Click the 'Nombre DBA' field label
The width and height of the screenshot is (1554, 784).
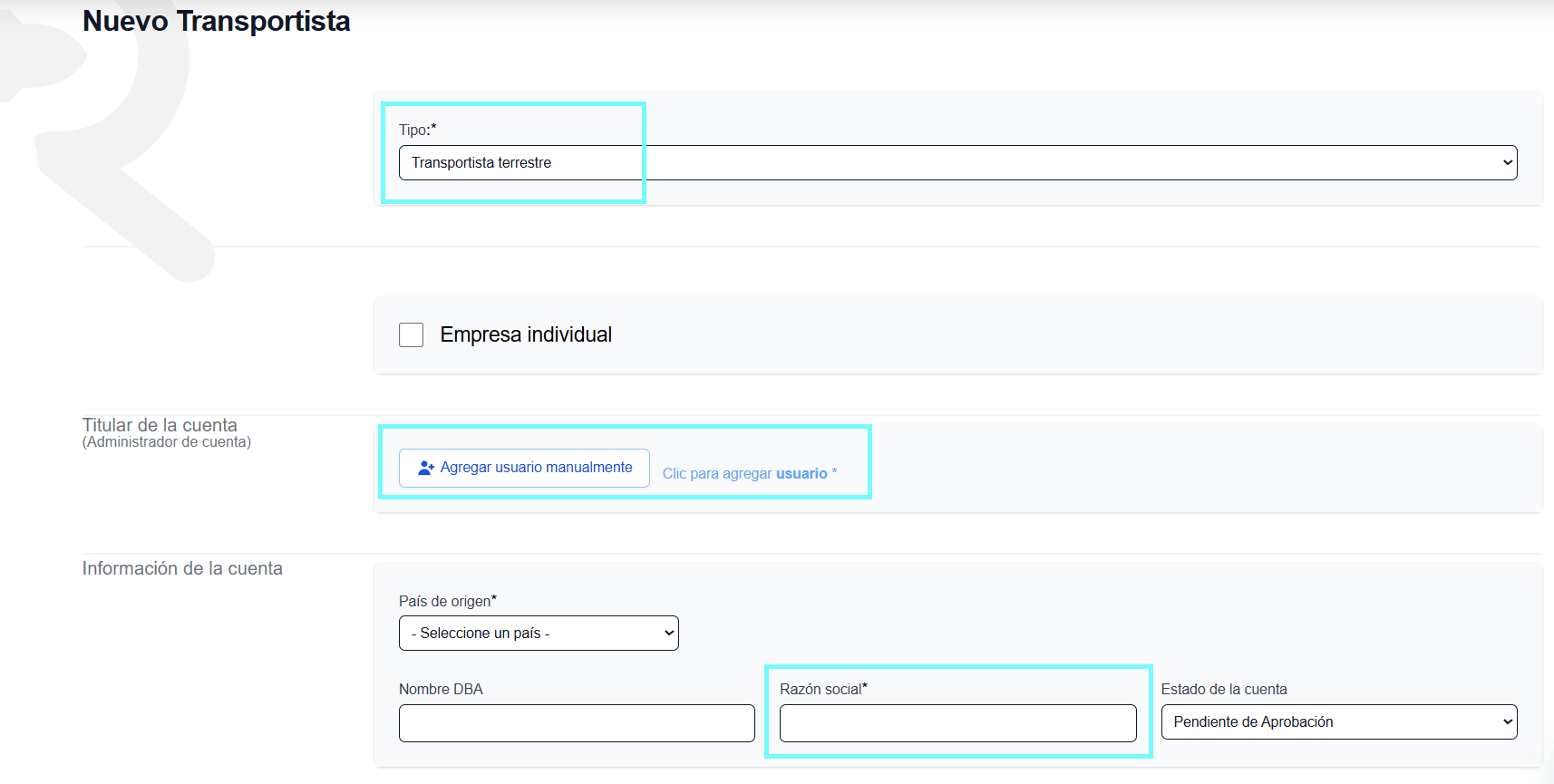coord(441,689)
